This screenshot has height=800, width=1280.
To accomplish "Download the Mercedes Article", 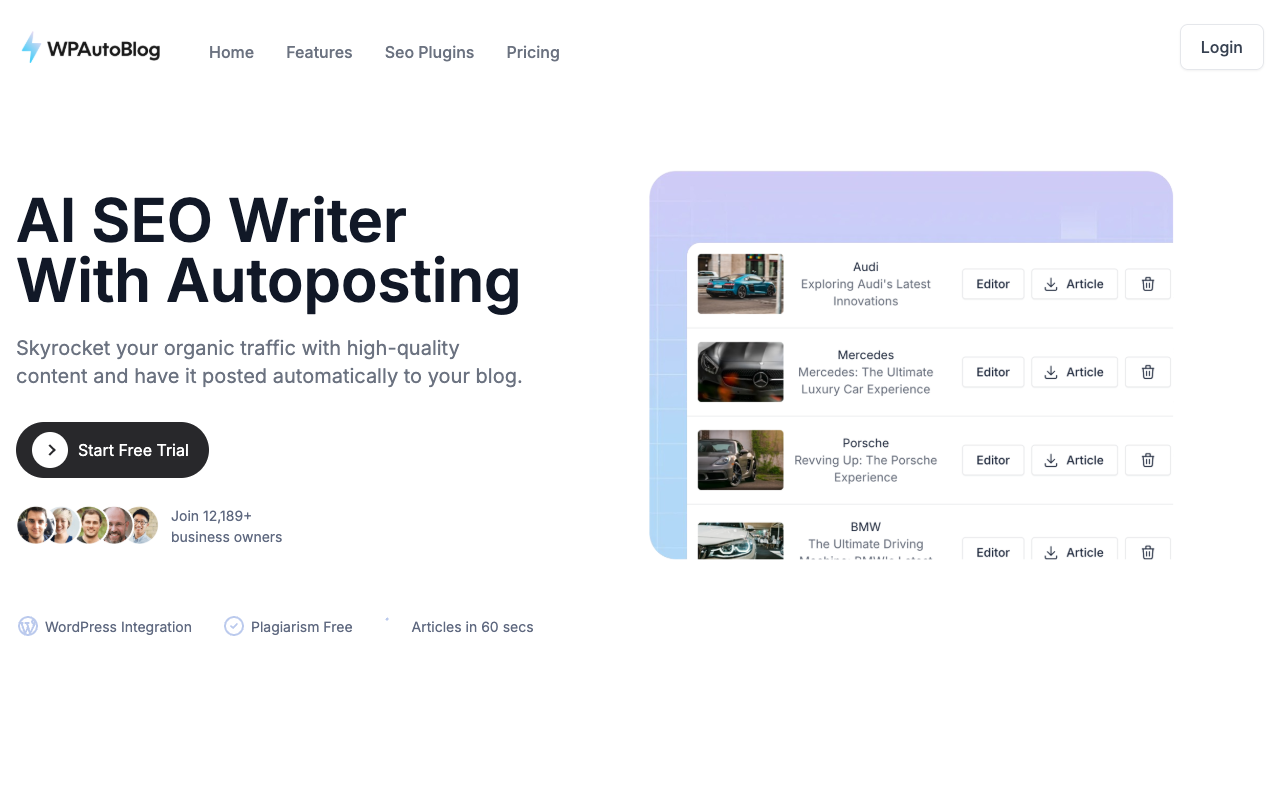I will pos(1074,372).
